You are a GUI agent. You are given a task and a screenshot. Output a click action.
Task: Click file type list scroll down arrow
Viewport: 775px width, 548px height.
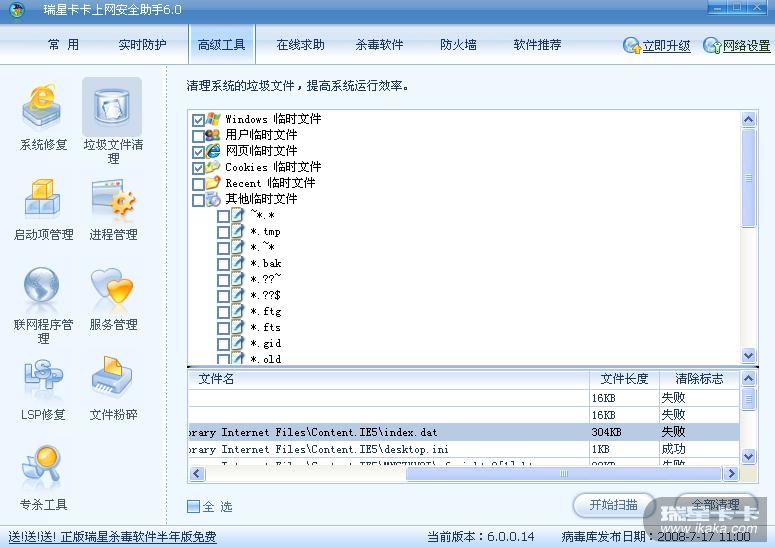click(748, 355)
